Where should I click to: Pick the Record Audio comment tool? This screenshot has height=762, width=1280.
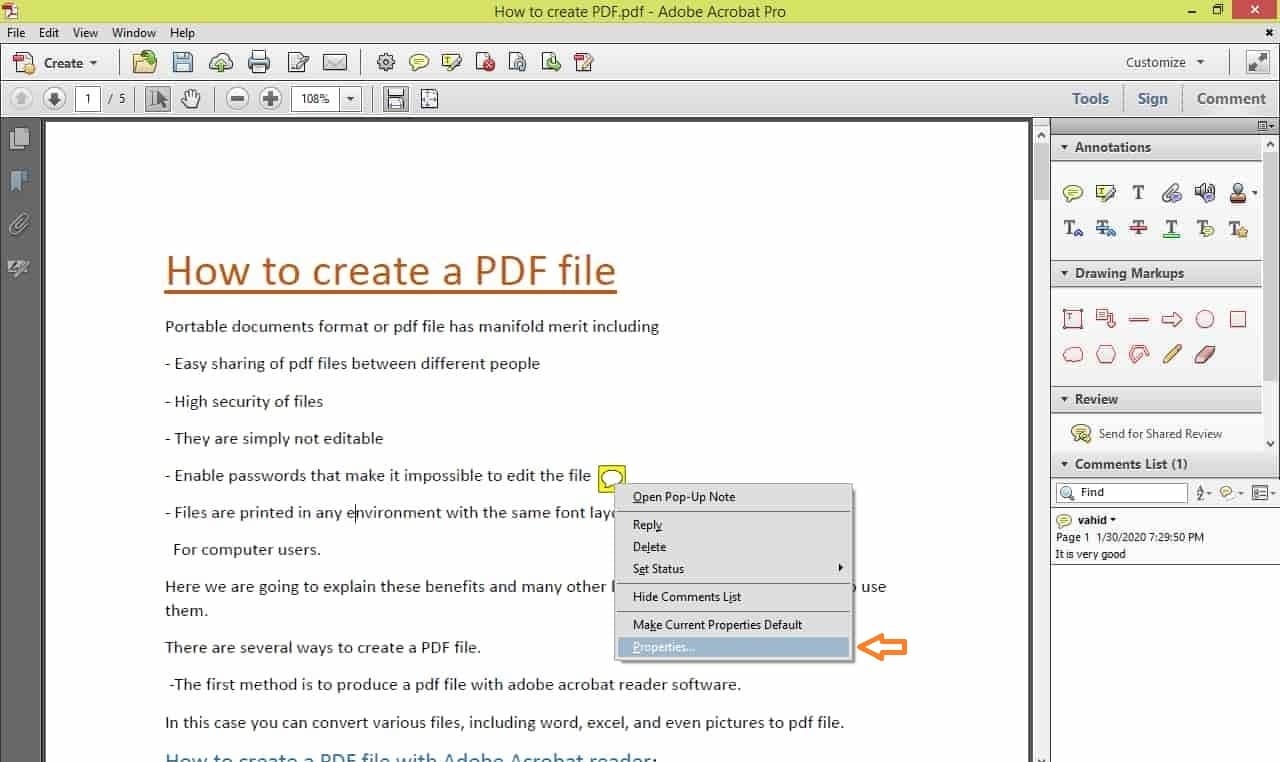click(x=1204, y=192)
